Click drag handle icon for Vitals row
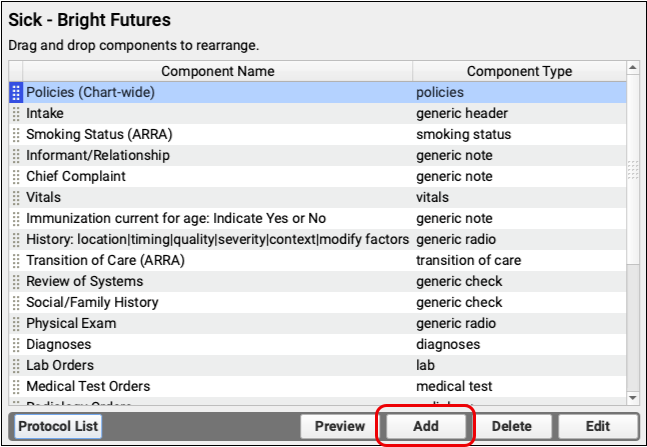 (16, 198)
